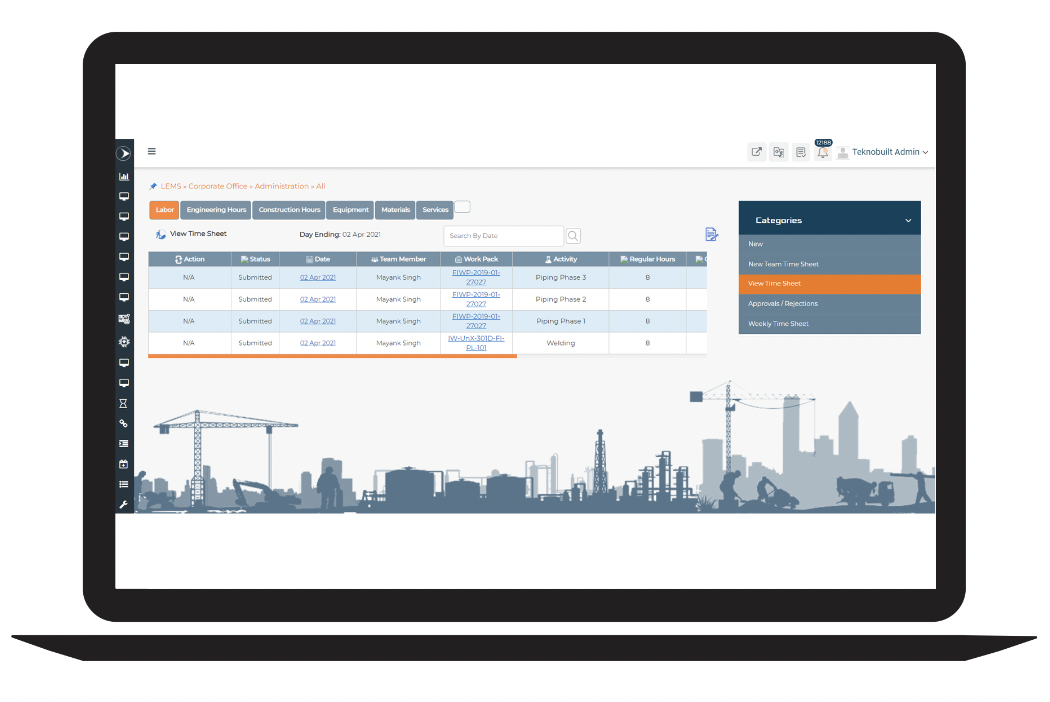Open the Teknobuilt Admin user dropdown
1050x702 pixels.
tap(883, 152)
